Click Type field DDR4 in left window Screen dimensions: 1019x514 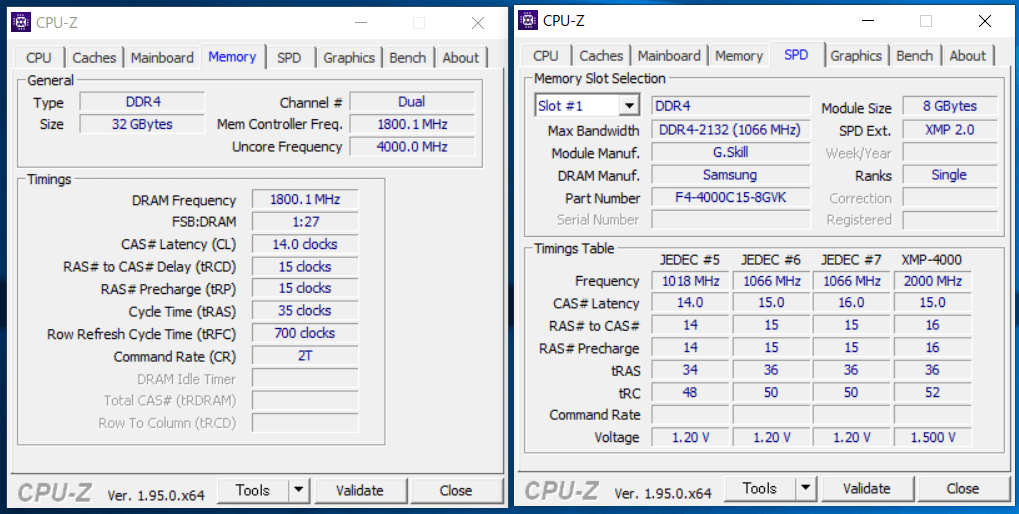(142, 102)
